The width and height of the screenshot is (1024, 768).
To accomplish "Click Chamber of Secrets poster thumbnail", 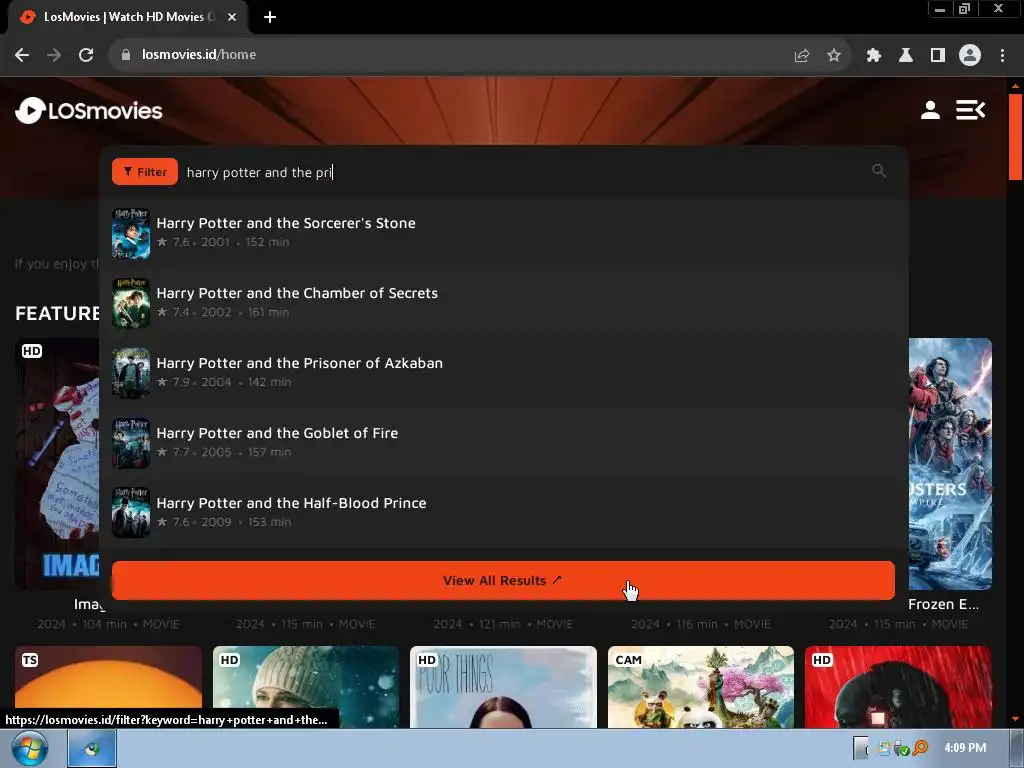I will pyautogui.click(x=131, y=303).
